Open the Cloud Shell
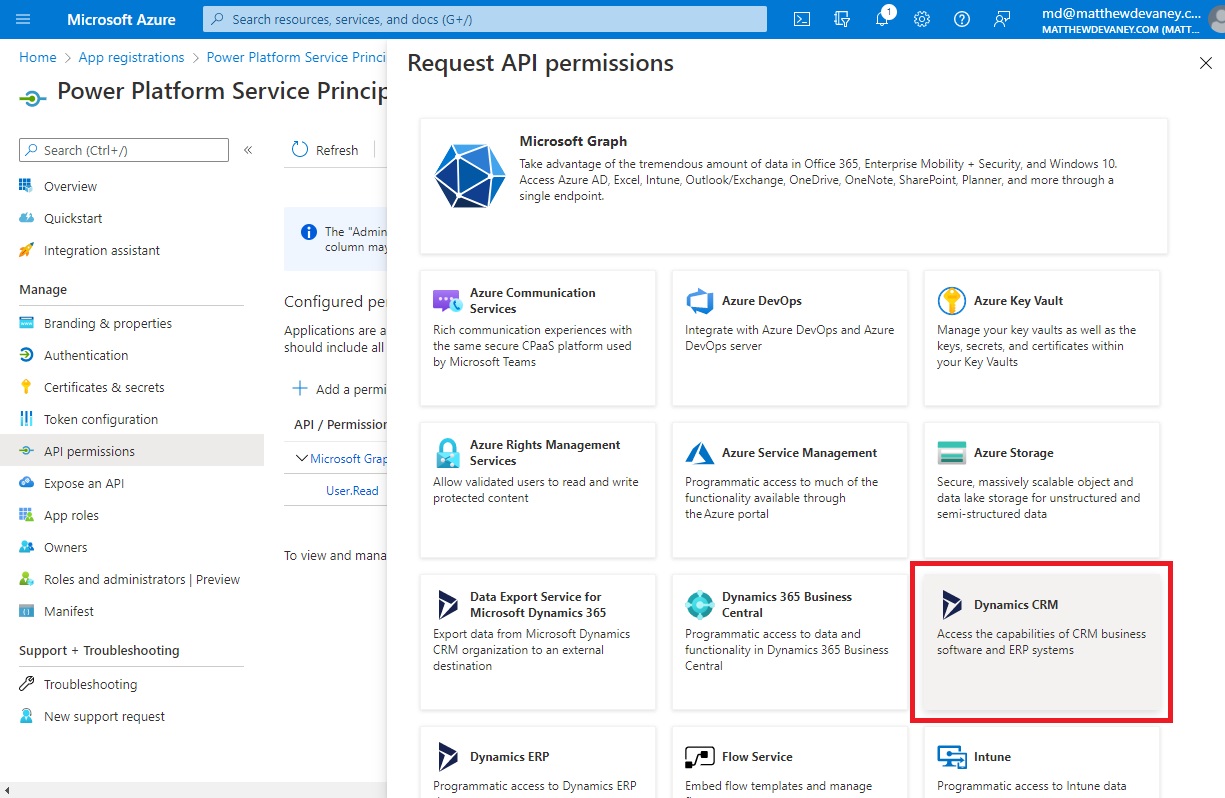The height and width of the screenshot is (798, 1225). tap(801, 18)
